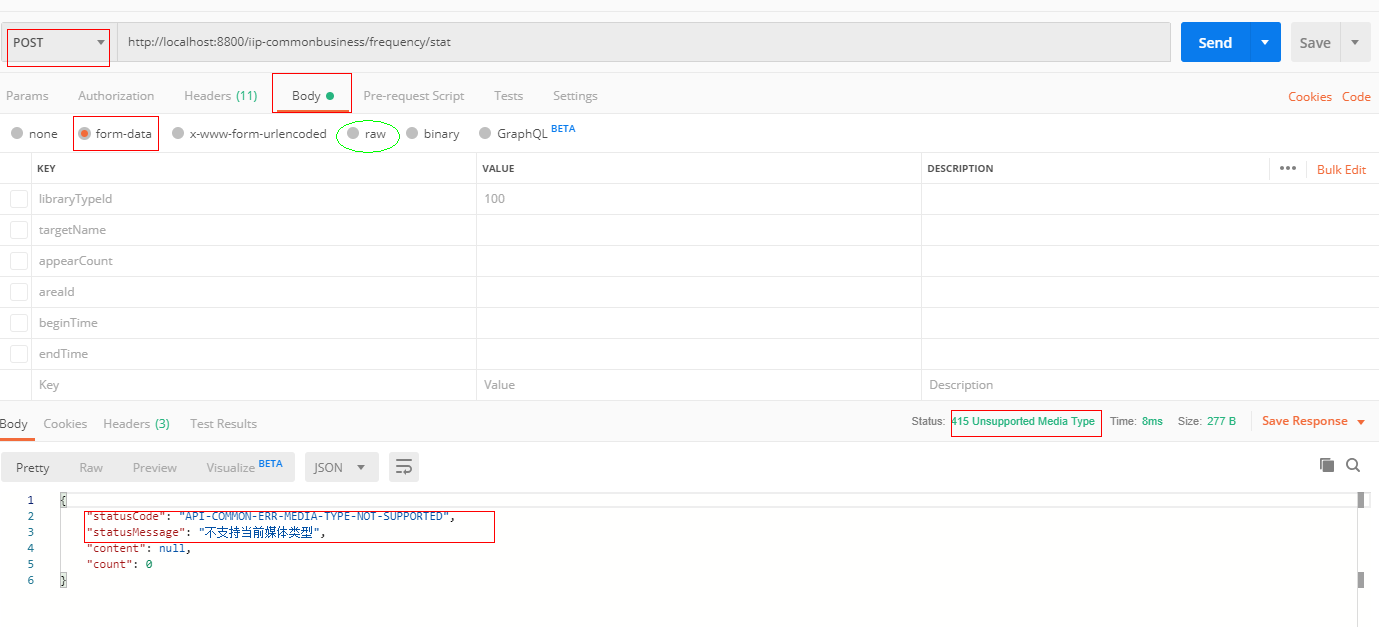1379x627 pixels.
Task: Click the appearCount key cell
Action: click(254, 261)
